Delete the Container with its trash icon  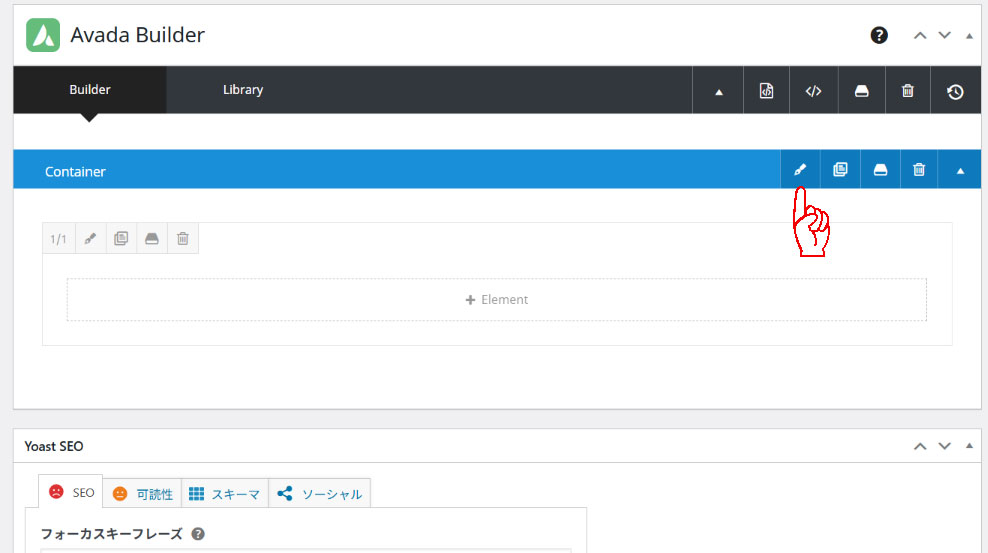click(x=919, y=170)
